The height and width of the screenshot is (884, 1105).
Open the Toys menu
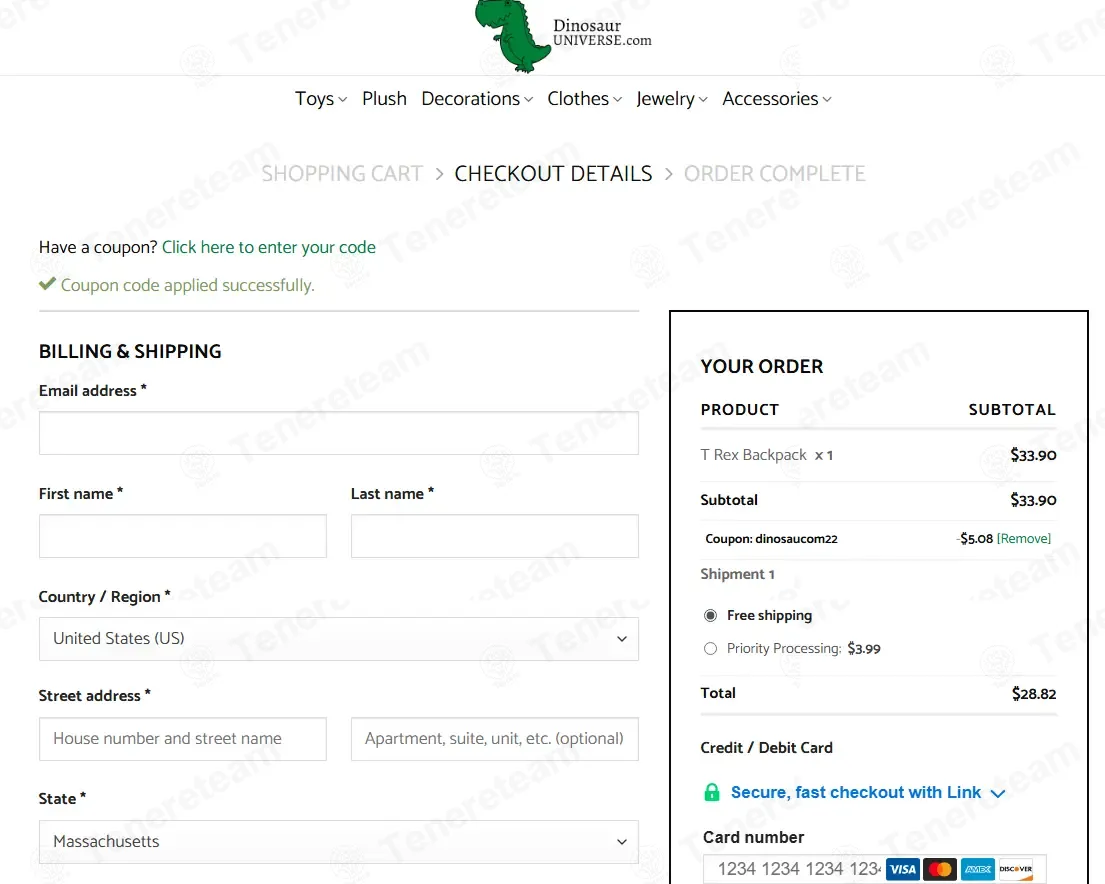coord(321,99)
